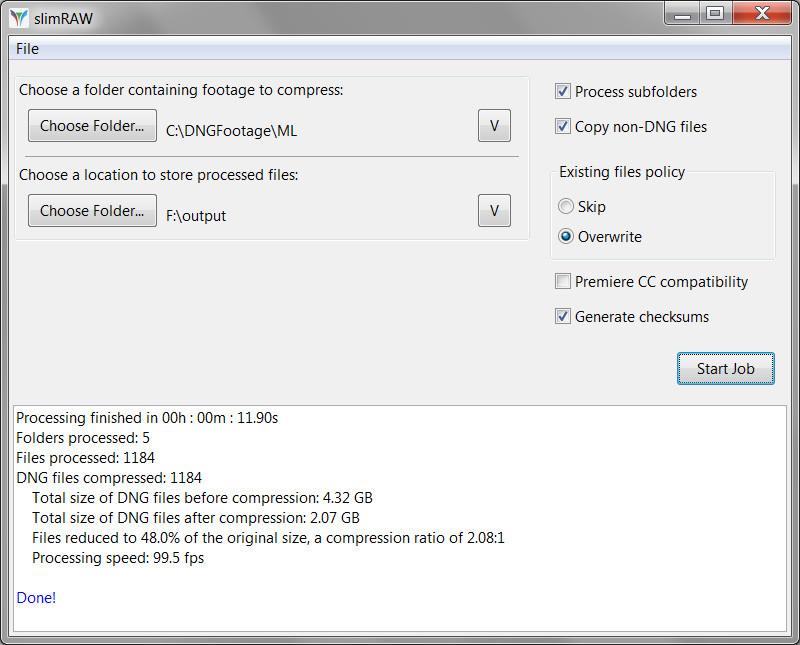Click the C:\DNGFootage\ML source path
The height and width of the screenshot is (645, 800).
[x=232, y=131]
